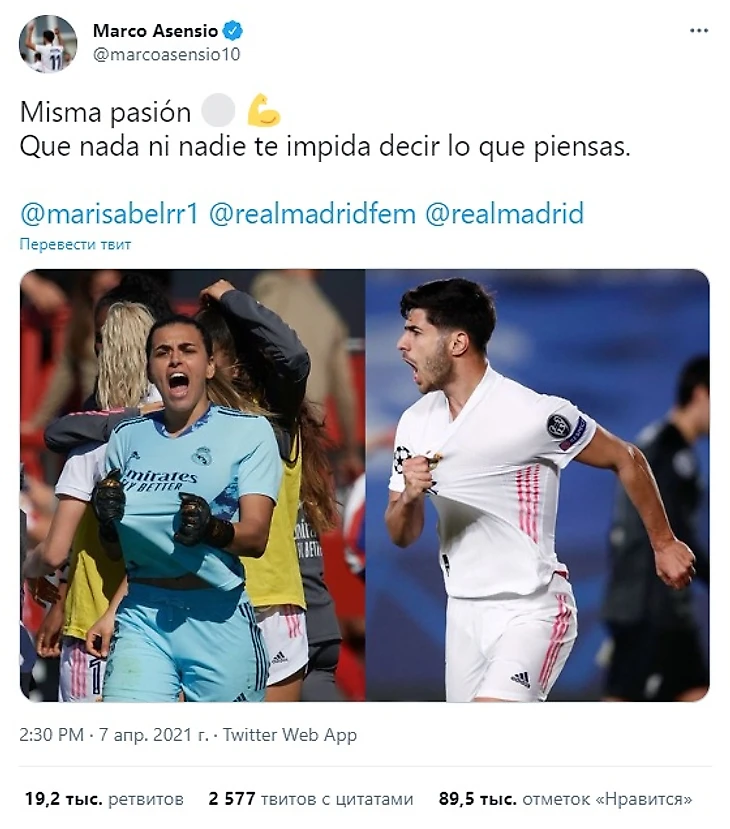Open the @realmadrid mention
The height and width of the screenshot is (829, 730).
tap(505, 214)
